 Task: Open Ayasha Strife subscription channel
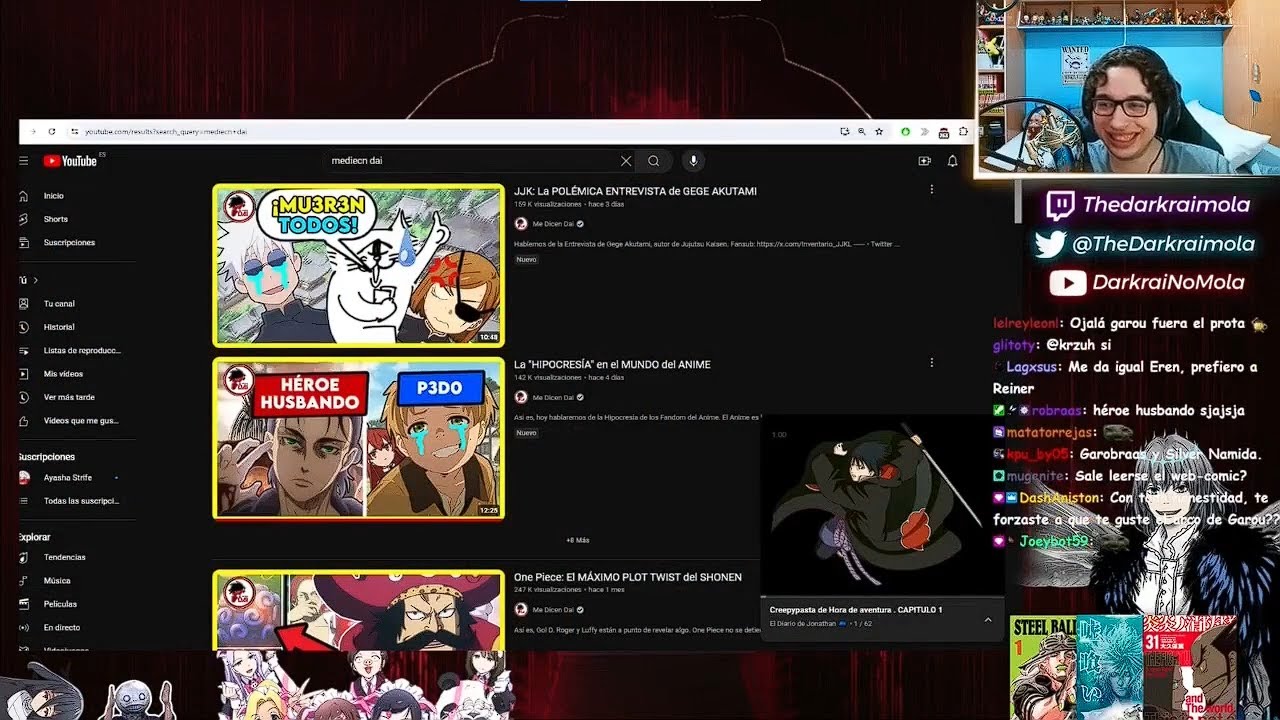67,478
